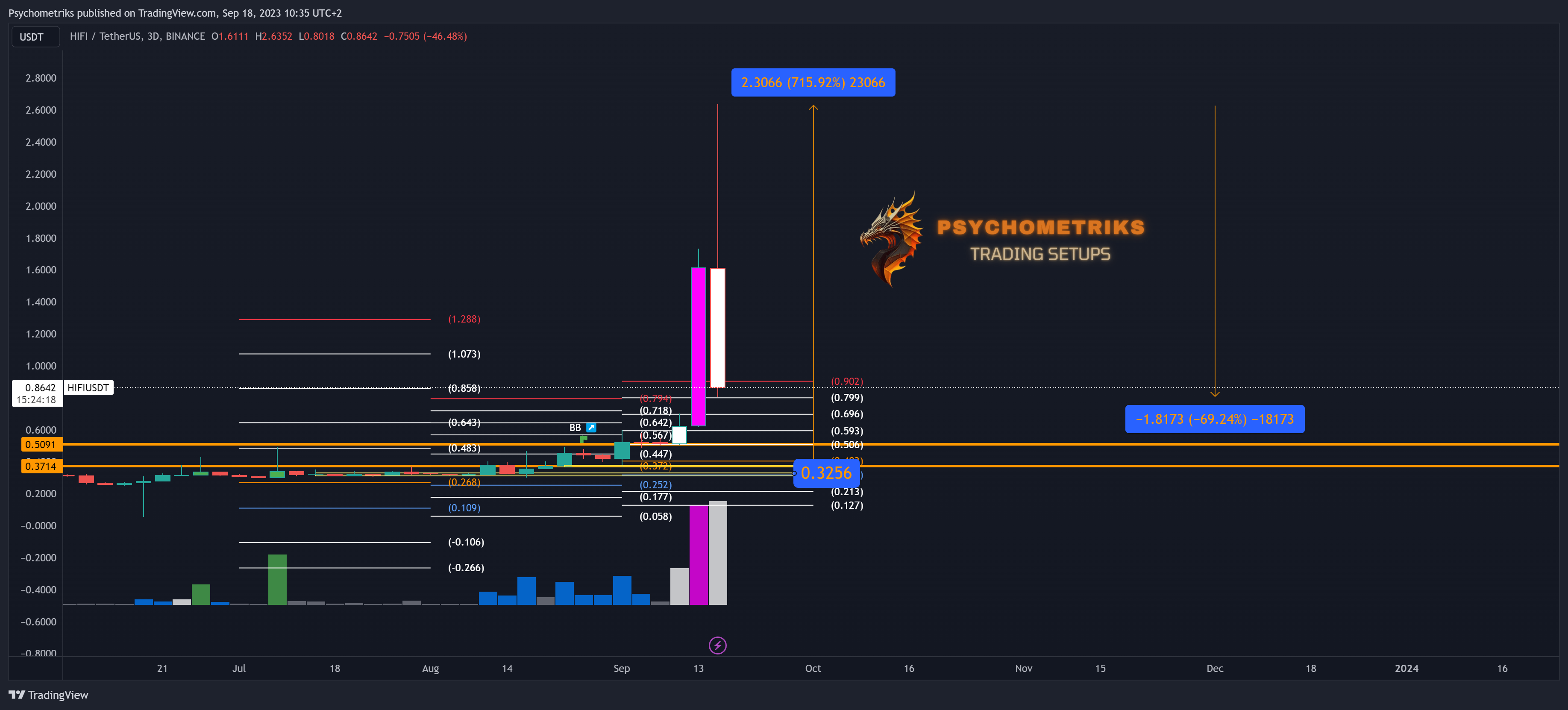
Task: Click the tall green July volume bar
Action: click(x=278, y=579)
